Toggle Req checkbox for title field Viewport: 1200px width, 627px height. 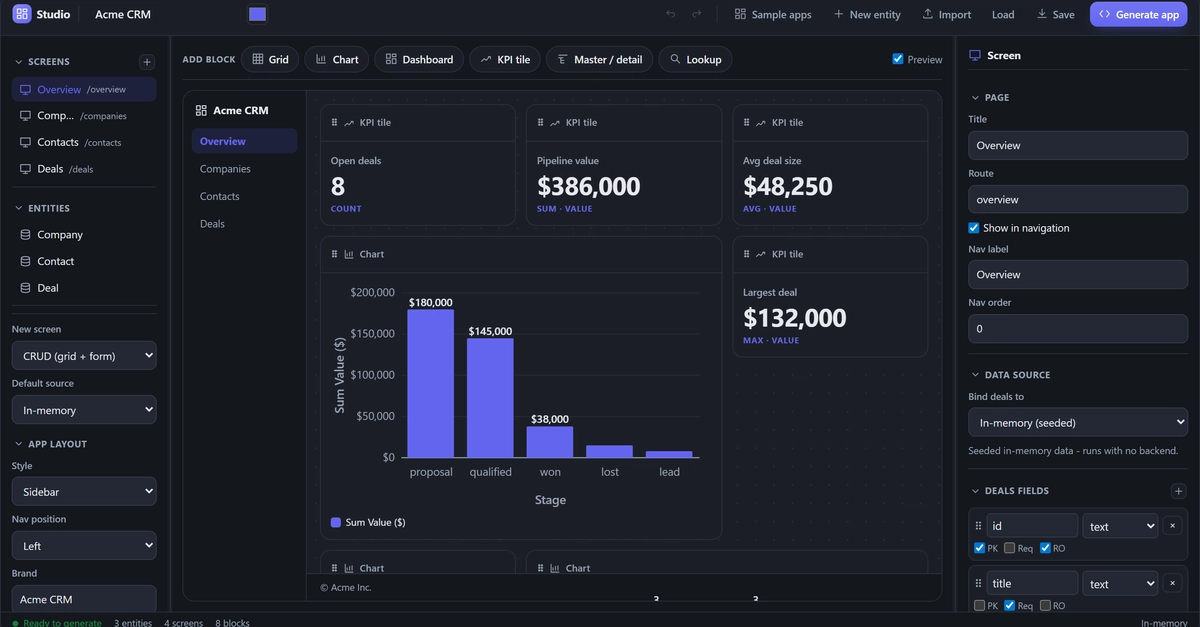pos(1010,606)
